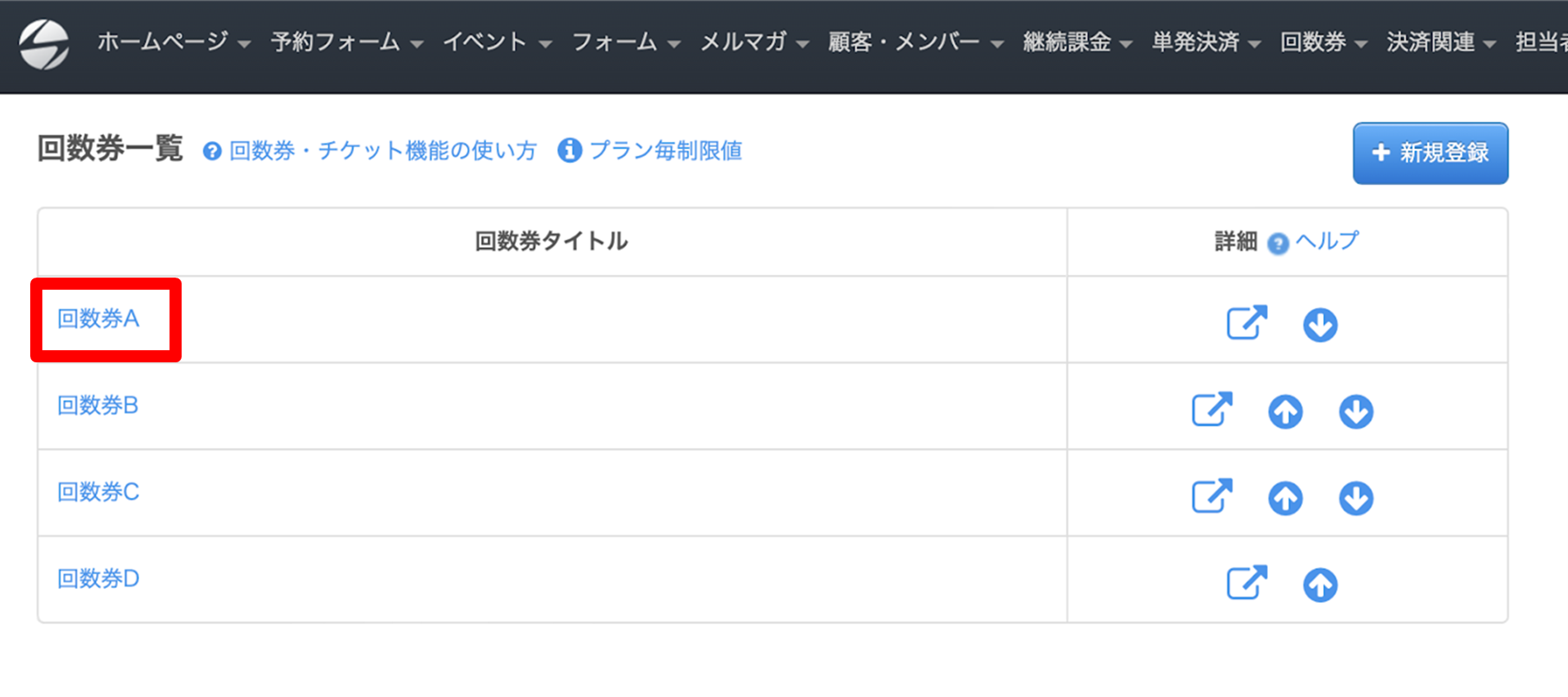Open external link icon for 回数券B
1568x697 pixels.
1212,409
